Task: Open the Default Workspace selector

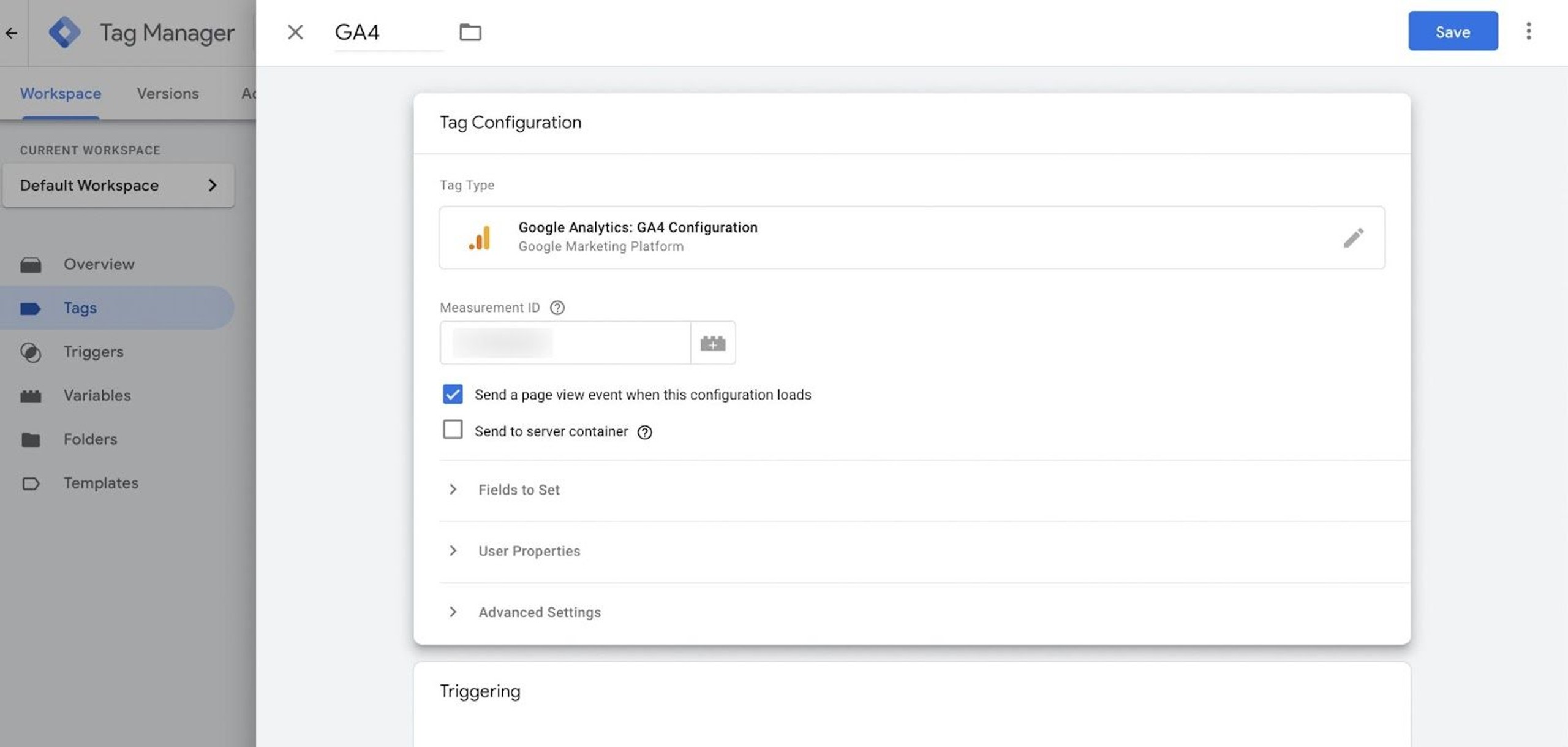Action: point(118,185)
